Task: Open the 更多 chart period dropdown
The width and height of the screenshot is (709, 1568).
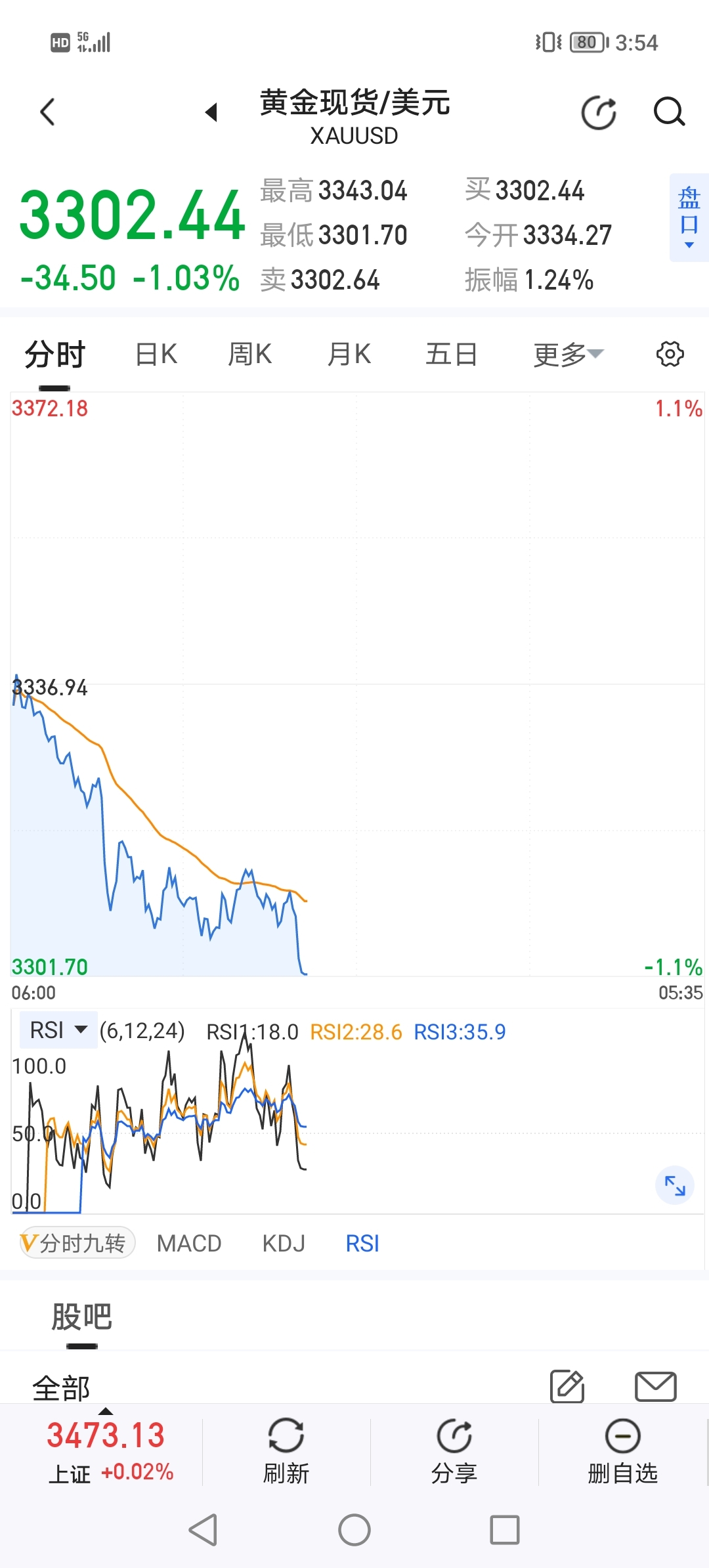Action: tap(568, 355)
